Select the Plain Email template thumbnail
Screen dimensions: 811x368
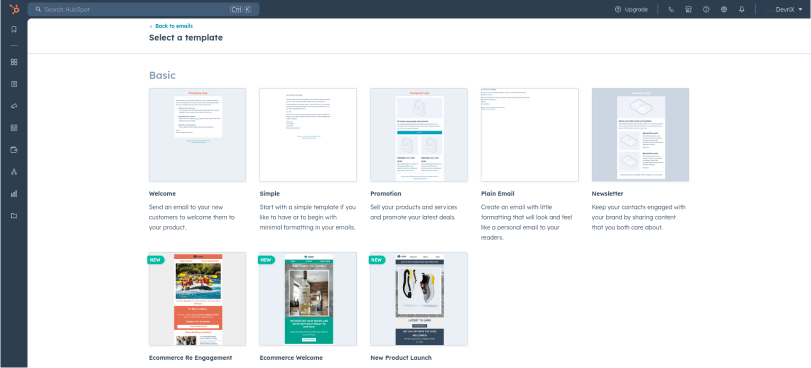(530, 135)
